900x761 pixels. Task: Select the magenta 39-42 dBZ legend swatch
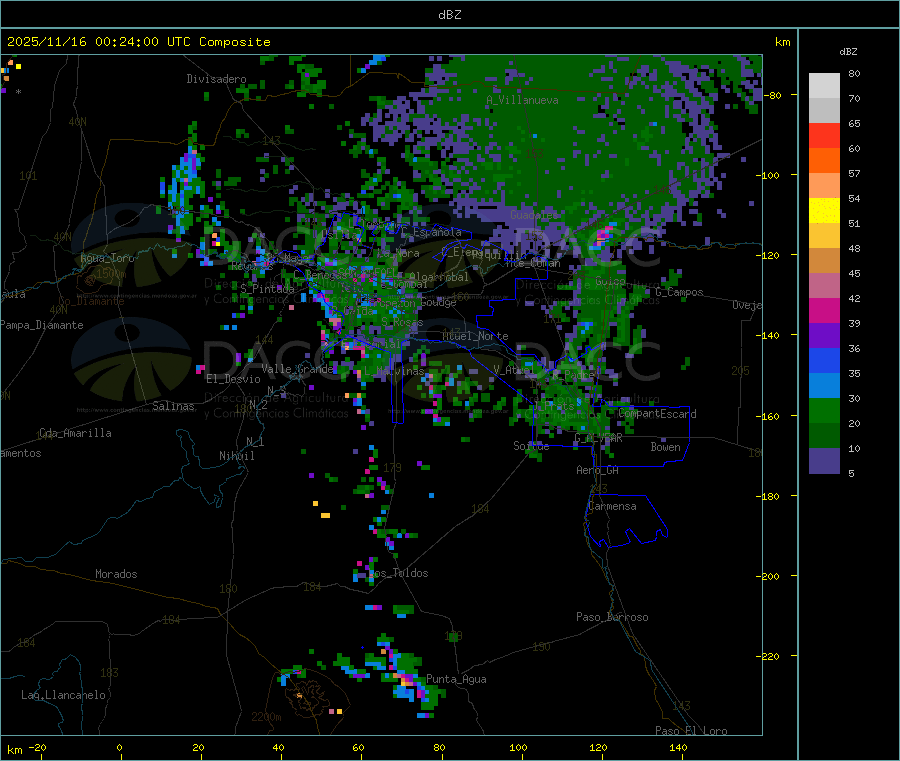824,310
